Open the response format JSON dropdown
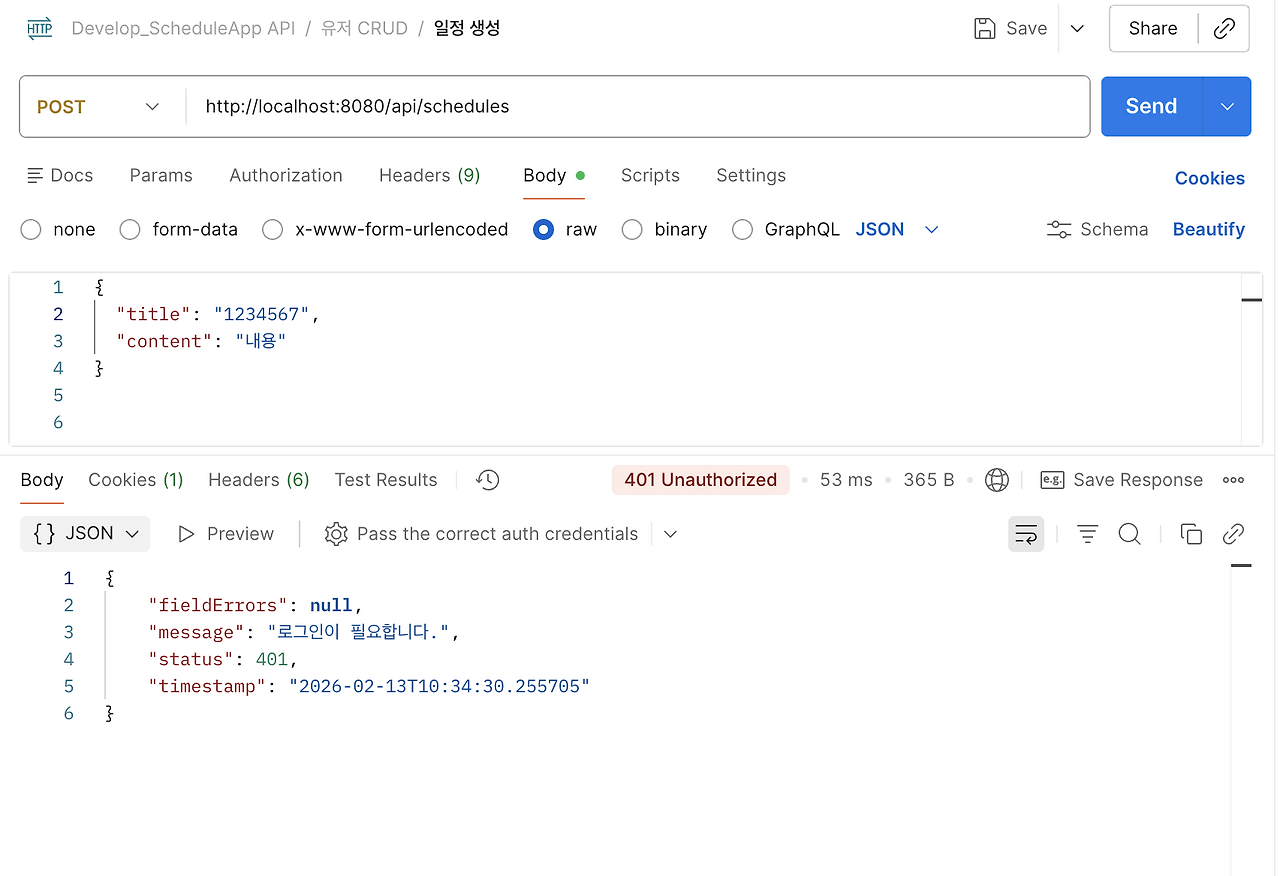Image resolution: width=1280 pixels, height=876 pixels. point(85,534)
